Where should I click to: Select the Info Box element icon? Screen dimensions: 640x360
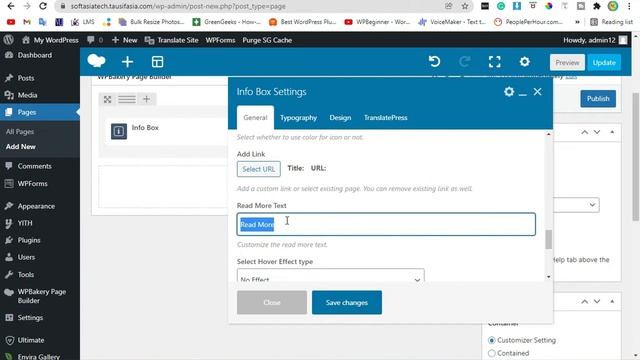click(119, 131)
